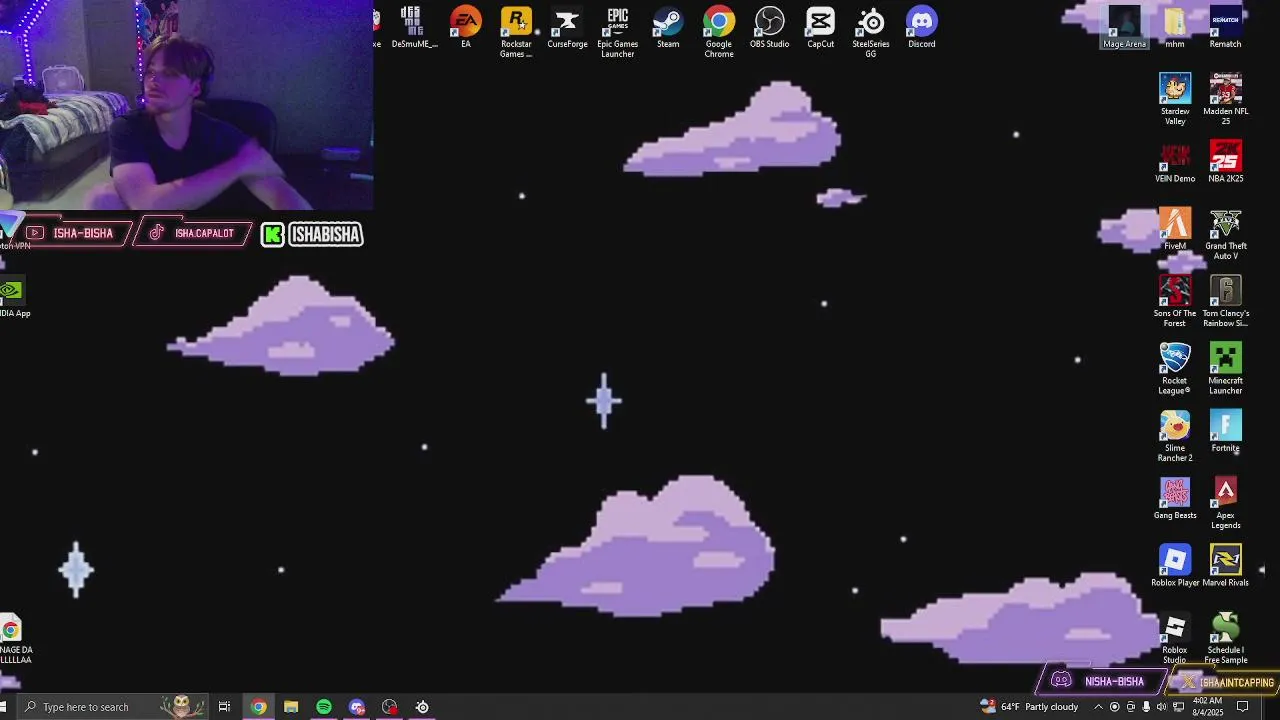Open Roblox Player desktop icon
The width and height of the screenshot is (1280, 720).
[1175, 565]
